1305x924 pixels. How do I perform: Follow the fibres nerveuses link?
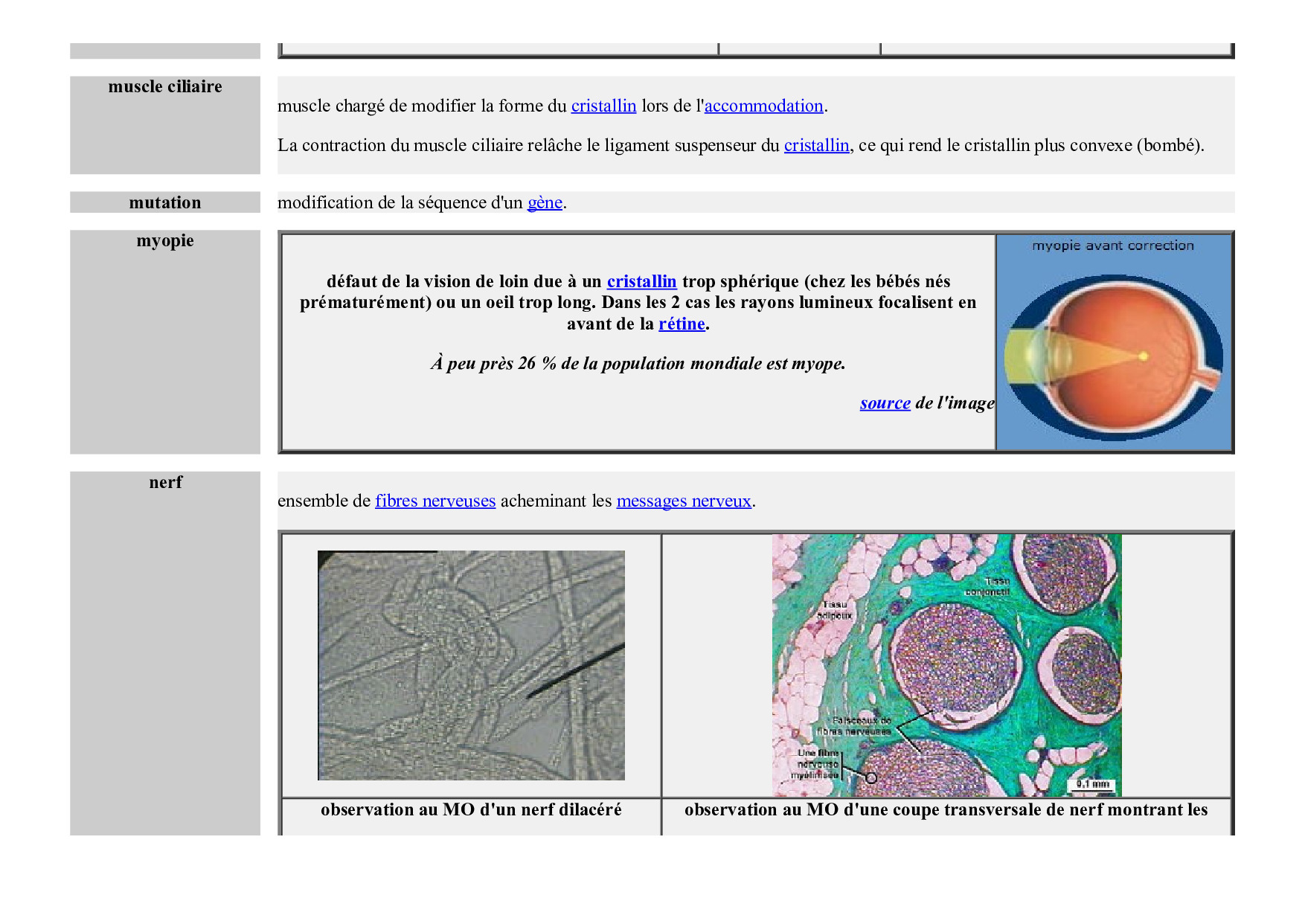pyautogui.click(x=435, y=501)
